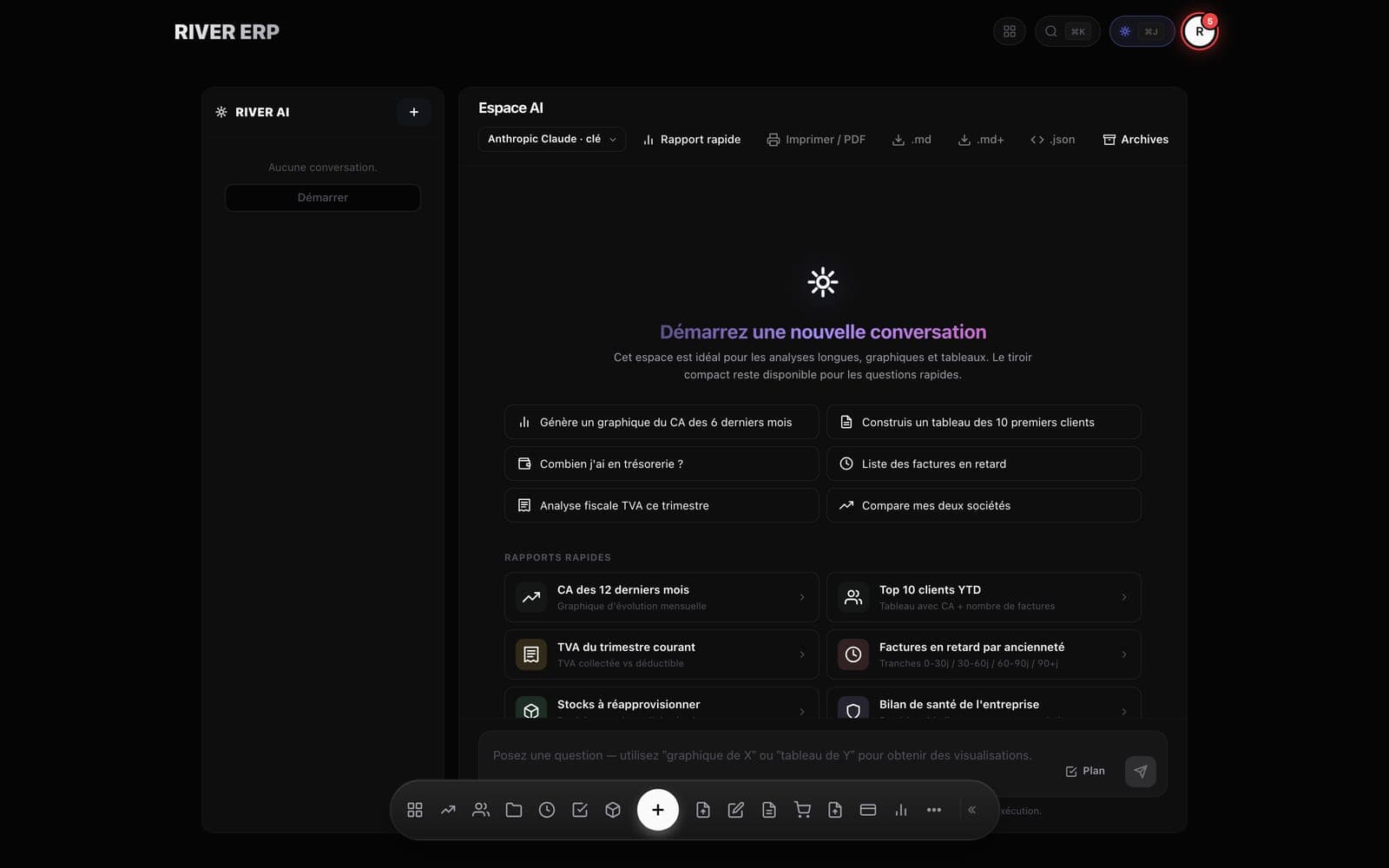Open the document text icon in bottom dock
Screen dimensions: 1389x868
[x=769, y=810]
